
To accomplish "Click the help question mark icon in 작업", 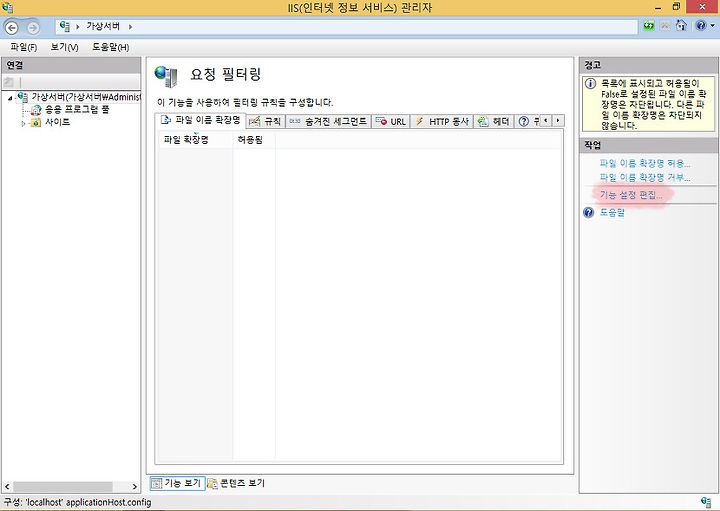I will point(589,212).
